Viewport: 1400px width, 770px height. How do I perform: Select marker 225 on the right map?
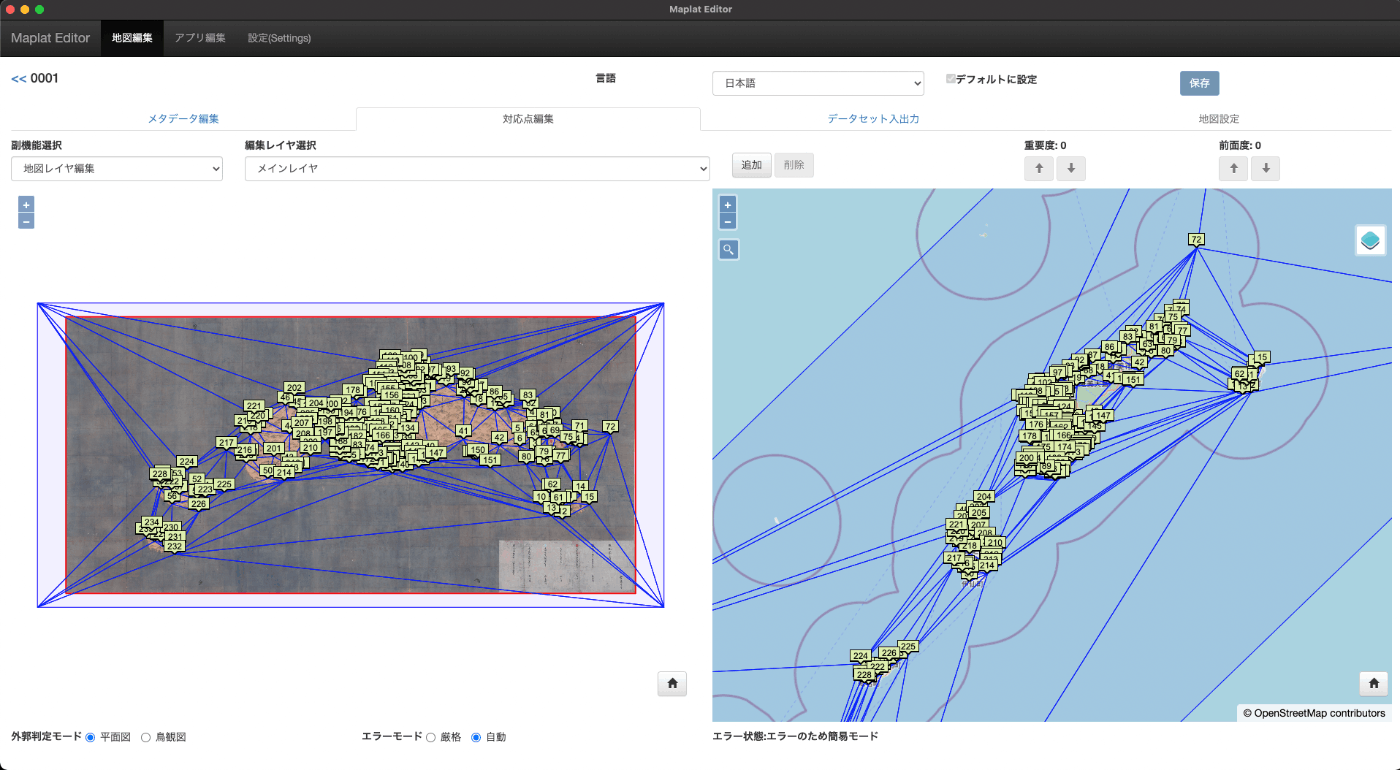click(908, 646)
